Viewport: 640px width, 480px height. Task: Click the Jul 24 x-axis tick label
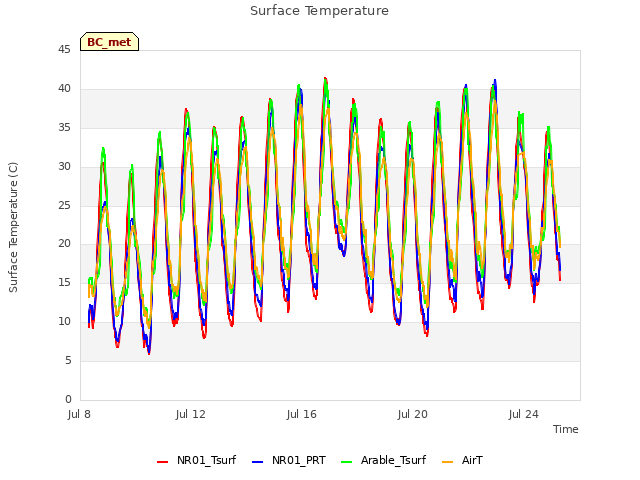[x=524, y=414]
